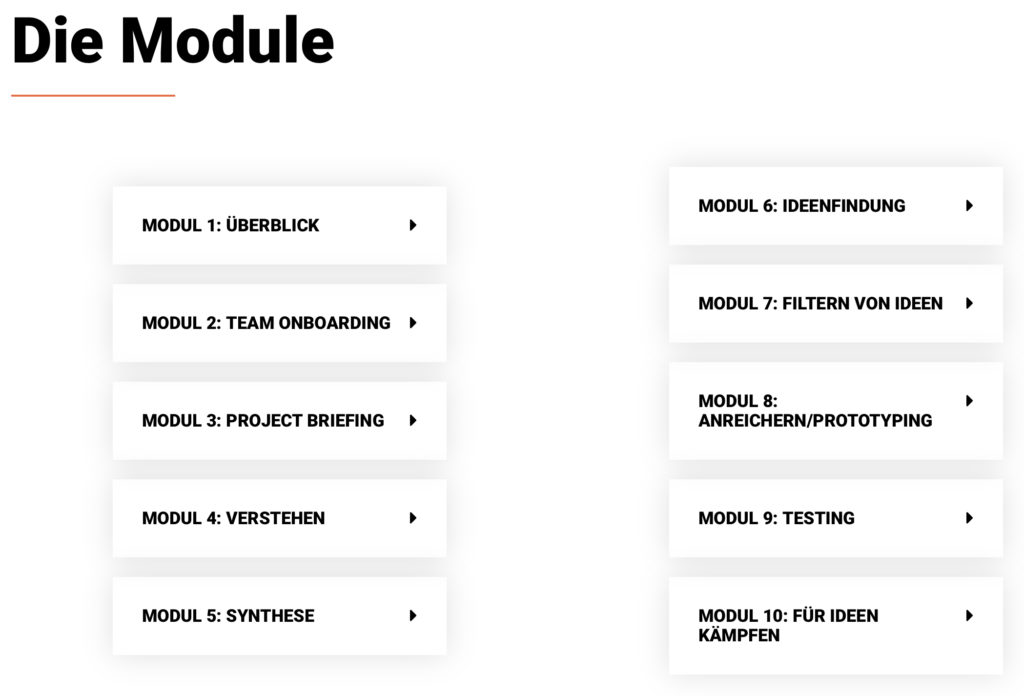Viewport: 1024px width, 696px height.
Task: Expand the Modul 1: Überblick arrow
Action: pos(413,225)
